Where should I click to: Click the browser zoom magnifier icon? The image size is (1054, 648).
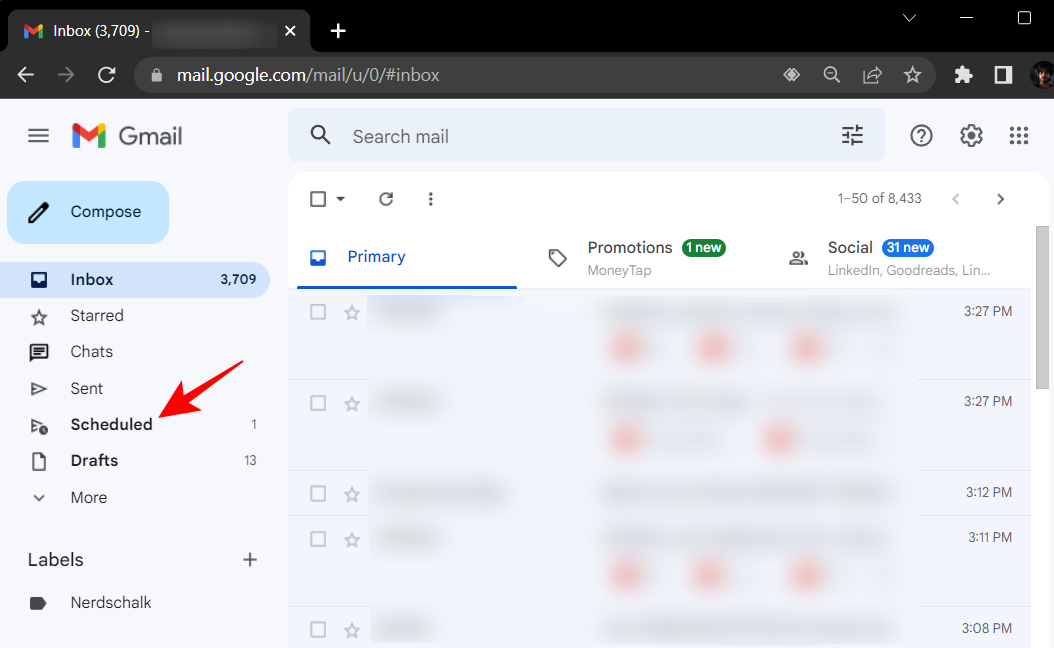(x=832, y=75)
